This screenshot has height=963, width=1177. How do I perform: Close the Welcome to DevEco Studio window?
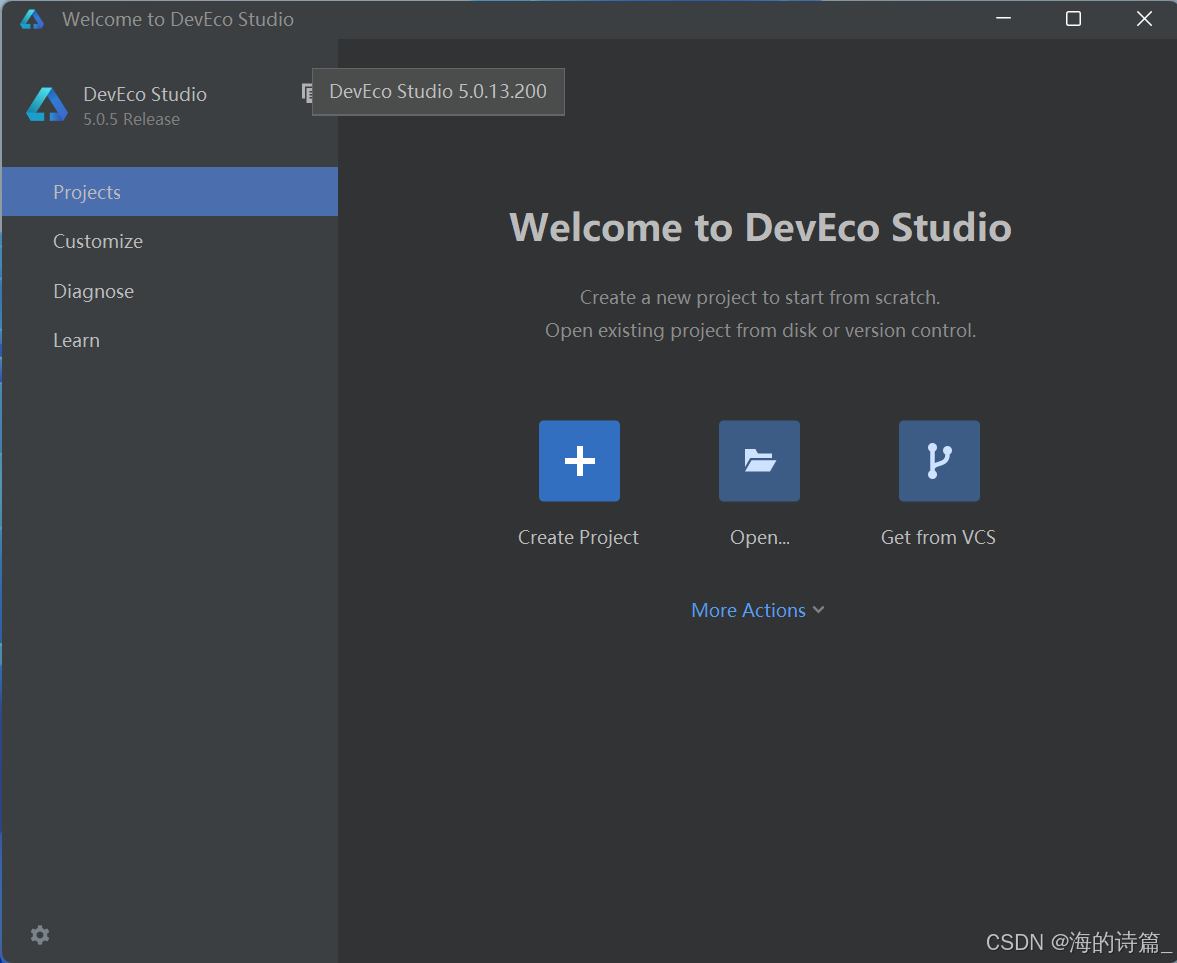pos(1144,19)
